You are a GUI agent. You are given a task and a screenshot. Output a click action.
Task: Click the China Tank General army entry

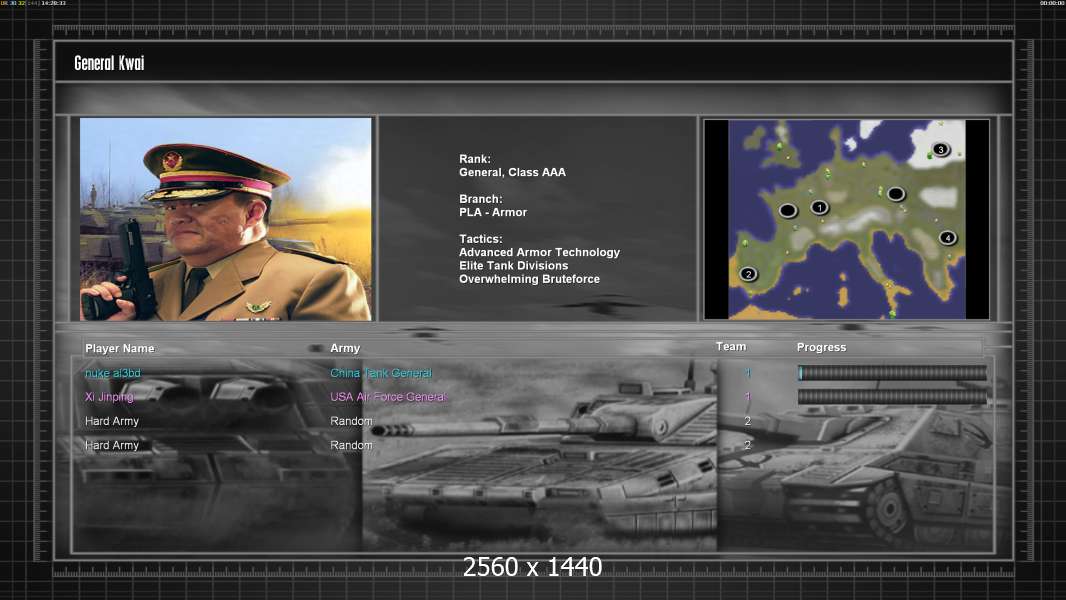381,373
